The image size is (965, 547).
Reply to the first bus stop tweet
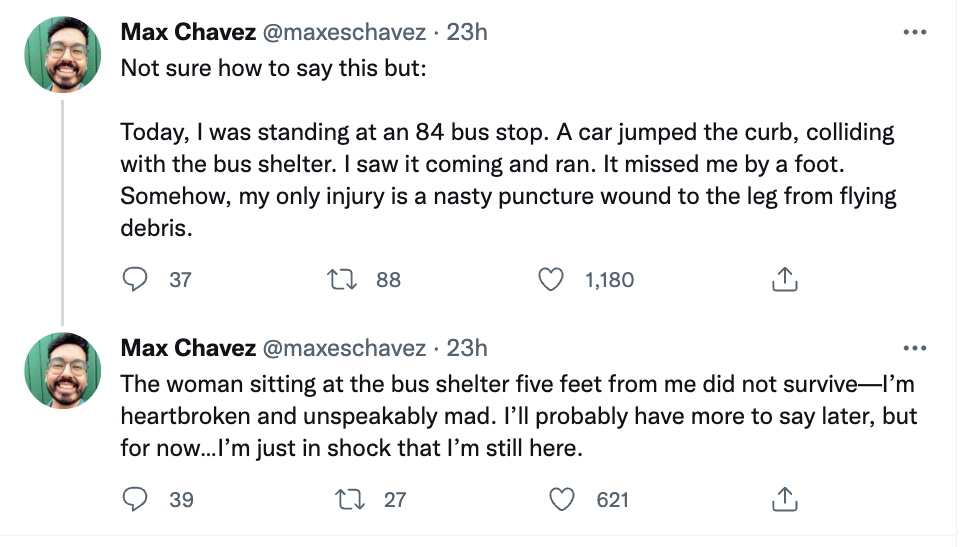[135, 280]
